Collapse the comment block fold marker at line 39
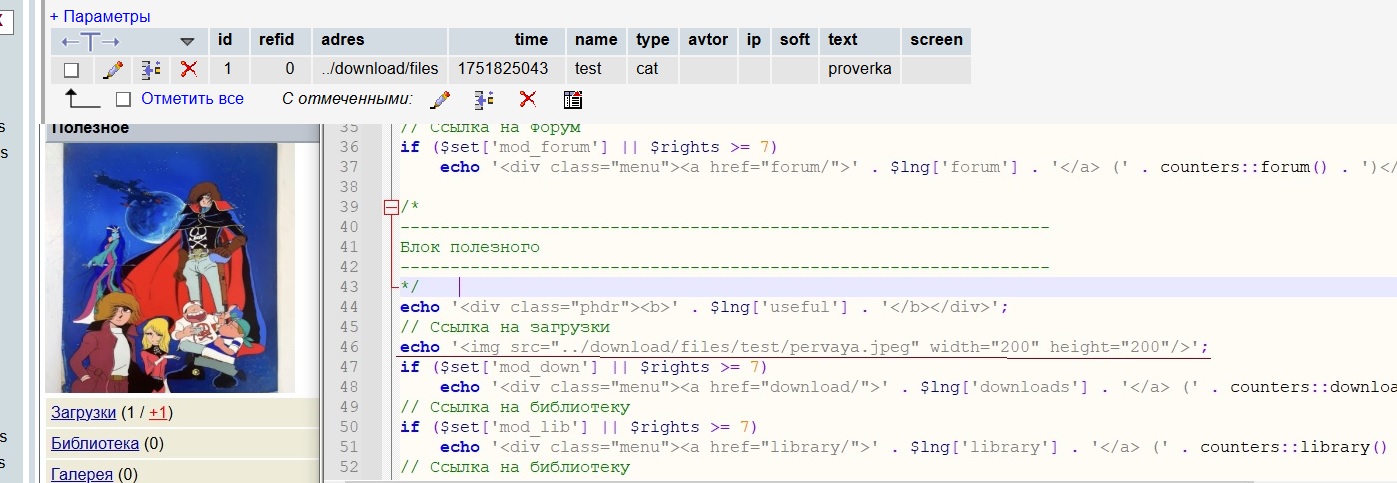Image resolution: width=1397 pixels, height=483 pixels. (x=391, y=207)
